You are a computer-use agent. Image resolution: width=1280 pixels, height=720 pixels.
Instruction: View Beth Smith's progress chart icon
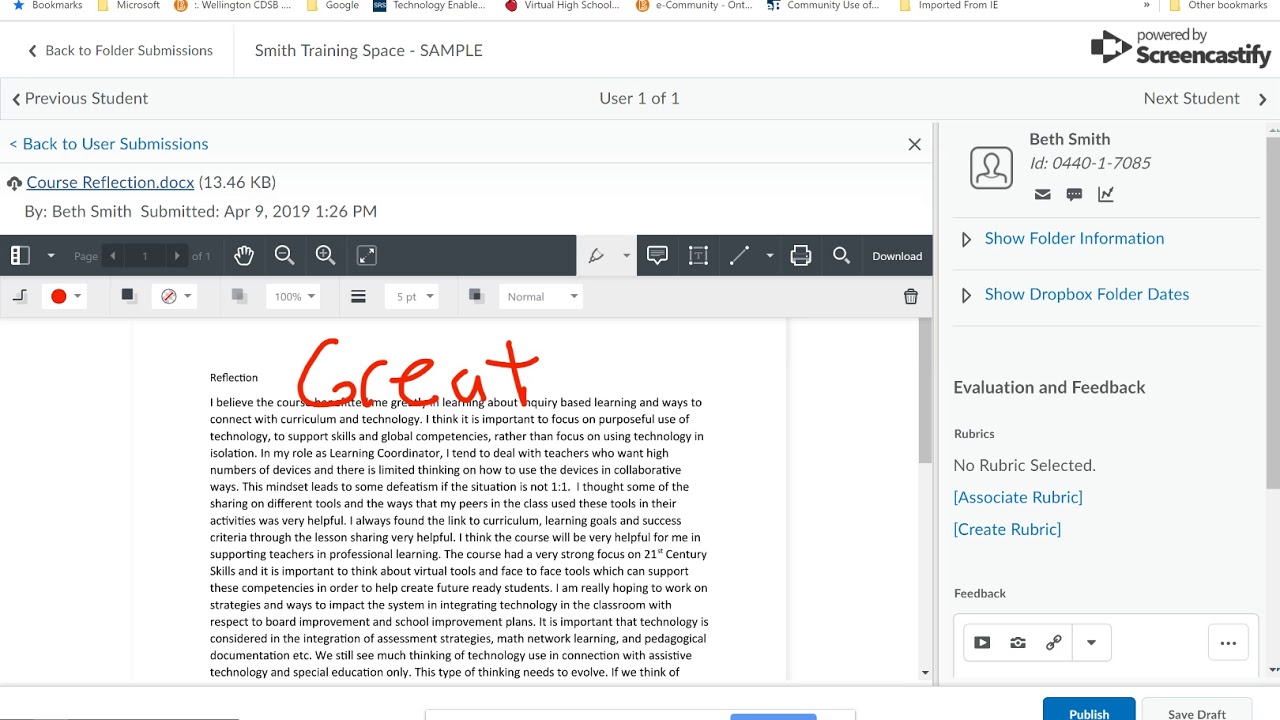(x=1105, y=194)
